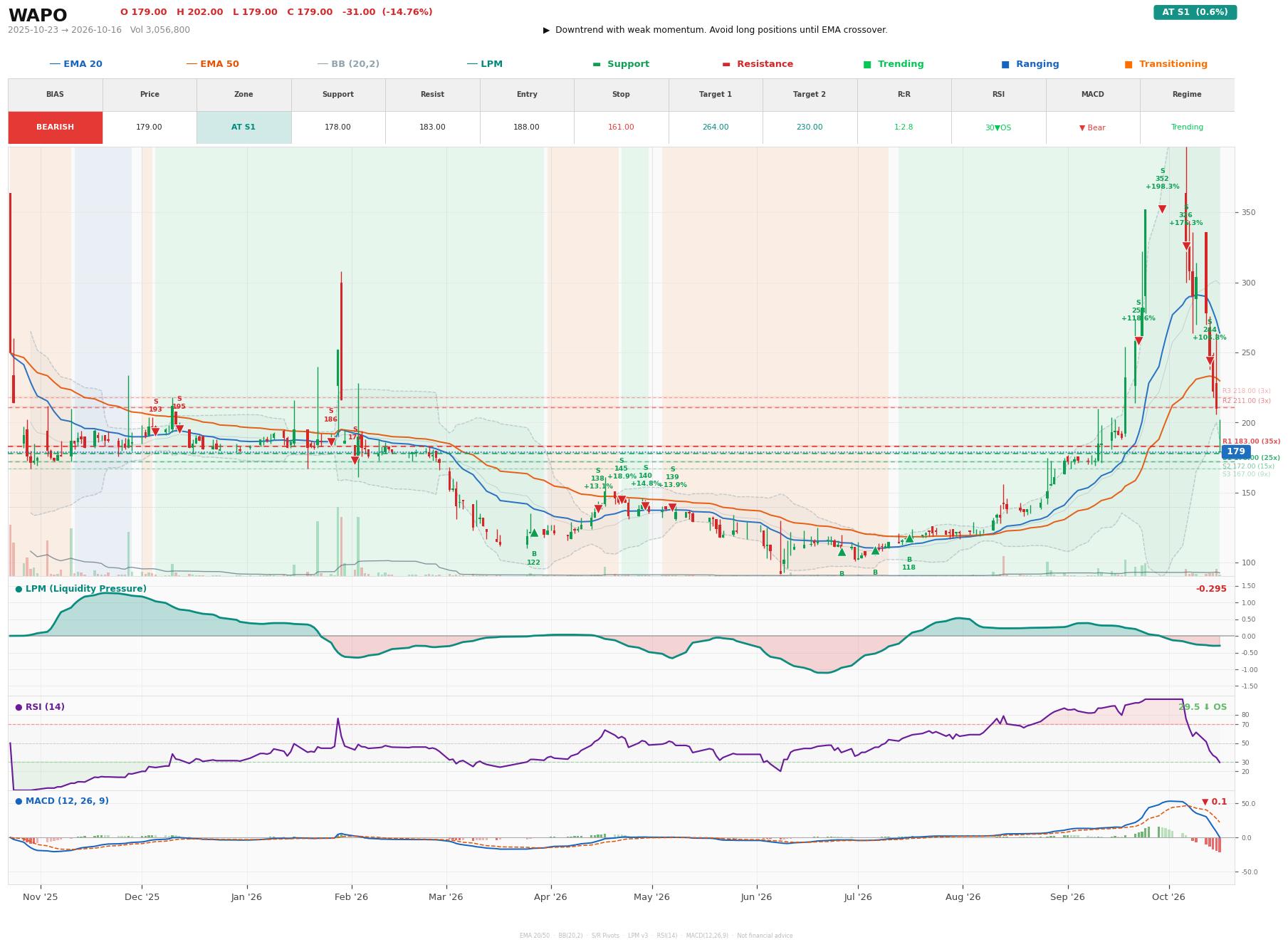This screenshot has height=947, width=1288.
Task: Toggle the EMA 50 legend entry
Action: (212, 64)
